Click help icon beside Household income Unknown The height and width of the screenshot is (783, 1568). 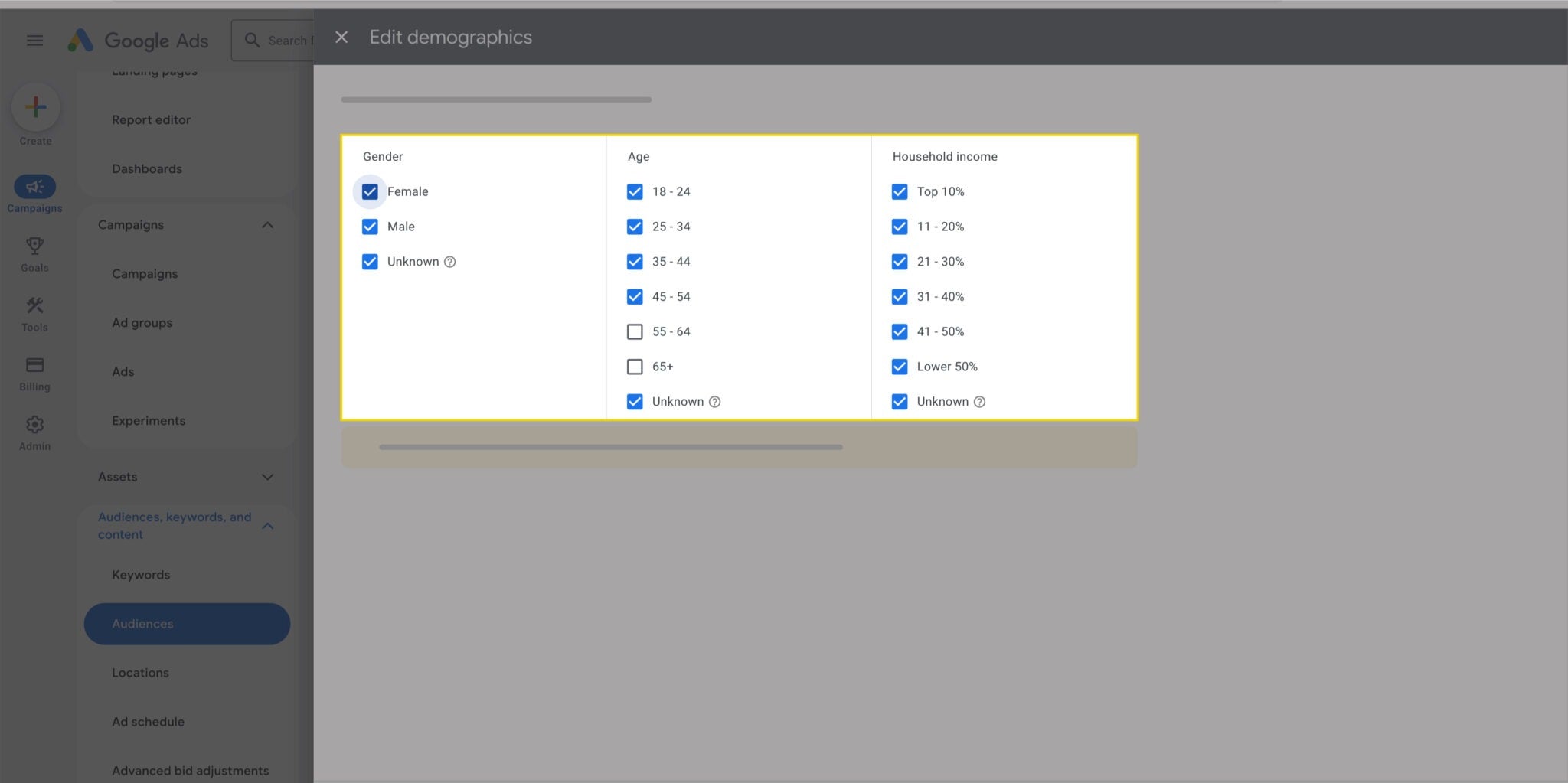[x=979, y=402]
